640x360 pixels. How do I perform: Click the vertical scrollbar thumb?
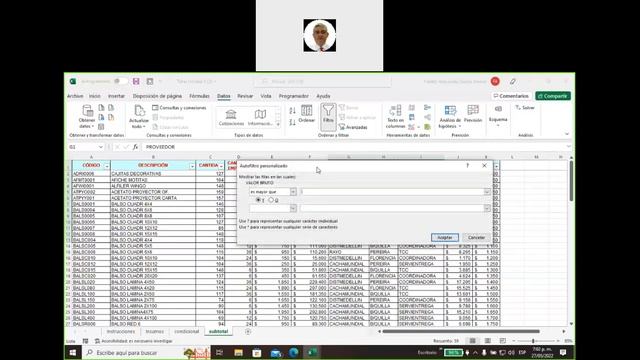tap(571, 181)
